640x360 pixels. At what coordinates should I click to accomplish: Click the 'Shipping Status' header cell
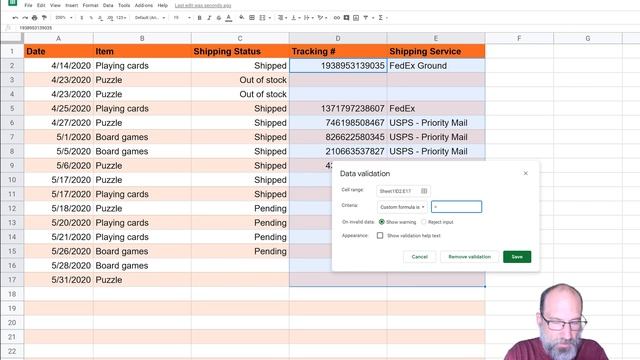click(x=240, y=51)
